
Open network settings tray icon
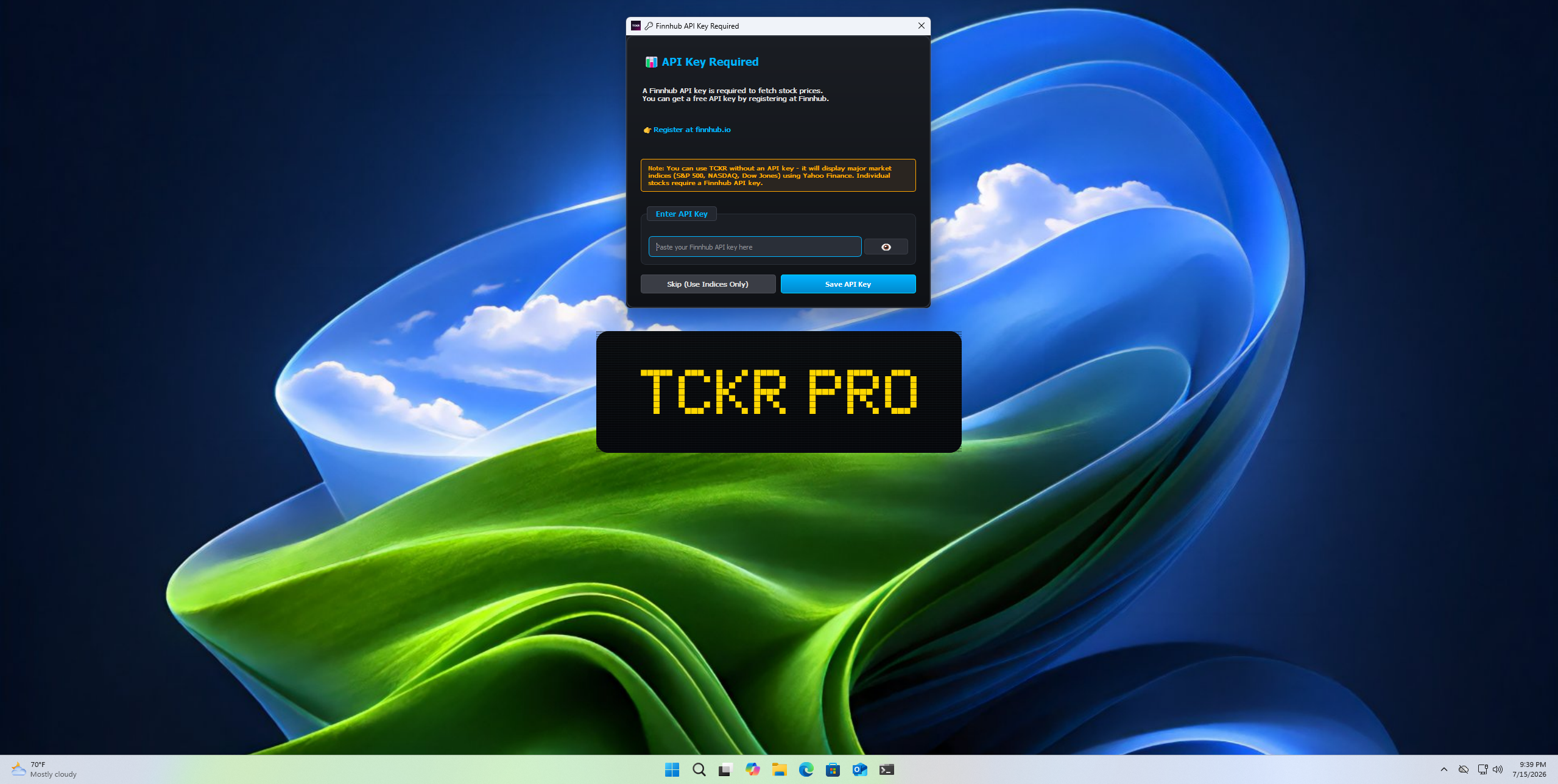point(1482,769)
